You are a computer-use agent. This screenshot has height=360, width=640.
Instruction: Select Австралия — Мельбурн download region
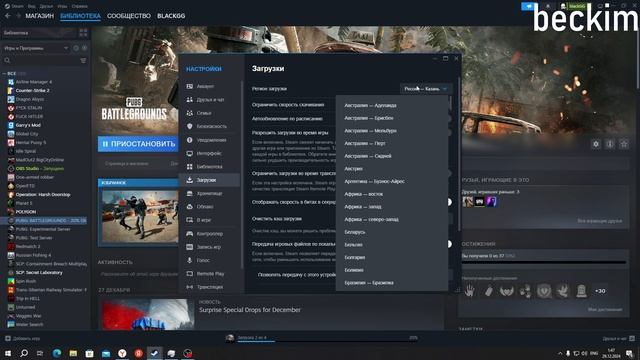[370, 131]
